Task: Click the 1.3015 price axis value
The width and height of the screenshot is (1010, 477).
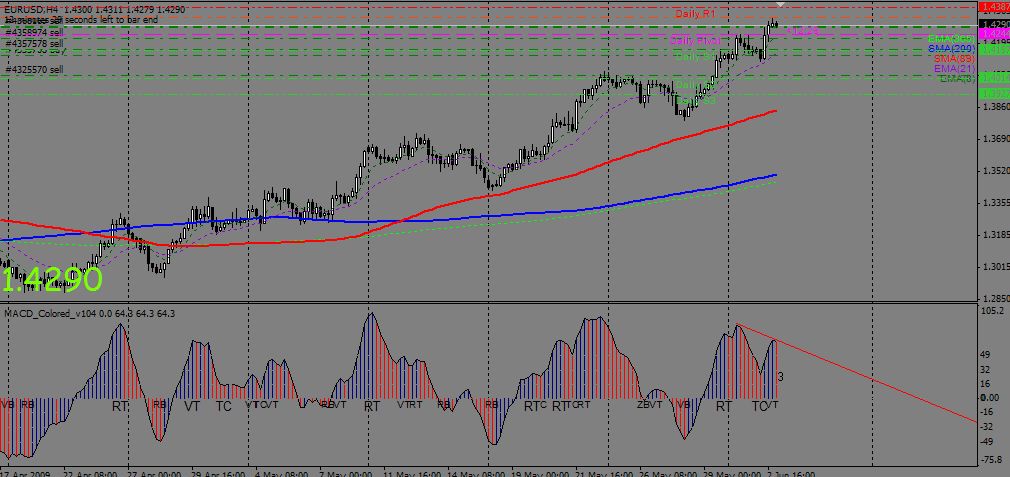Action: tap(995, 267)
